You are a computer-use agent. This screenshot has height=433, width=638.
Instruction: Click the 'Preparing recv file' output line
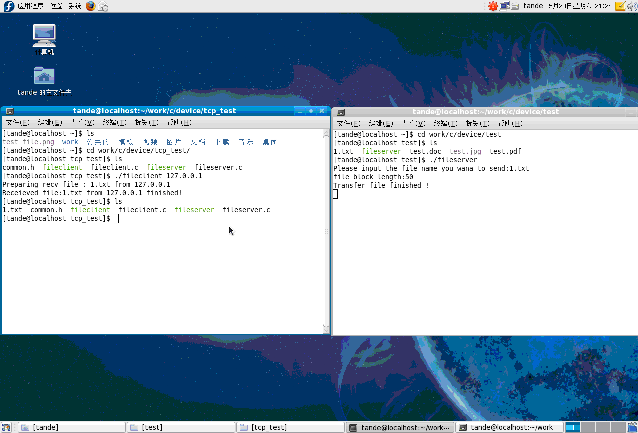[x=87, y=184]
